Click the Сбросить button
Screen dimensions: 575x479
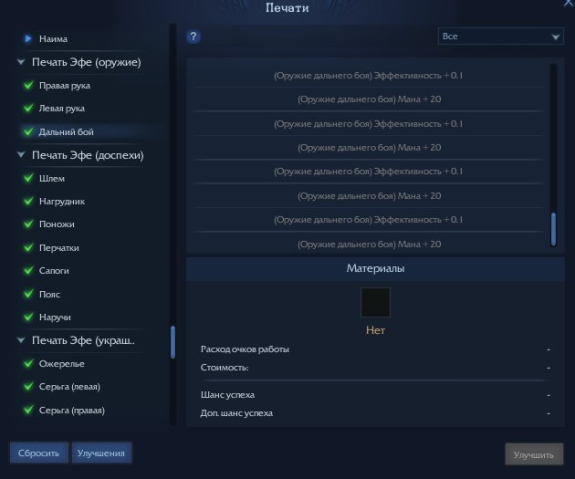pos(39,453)
